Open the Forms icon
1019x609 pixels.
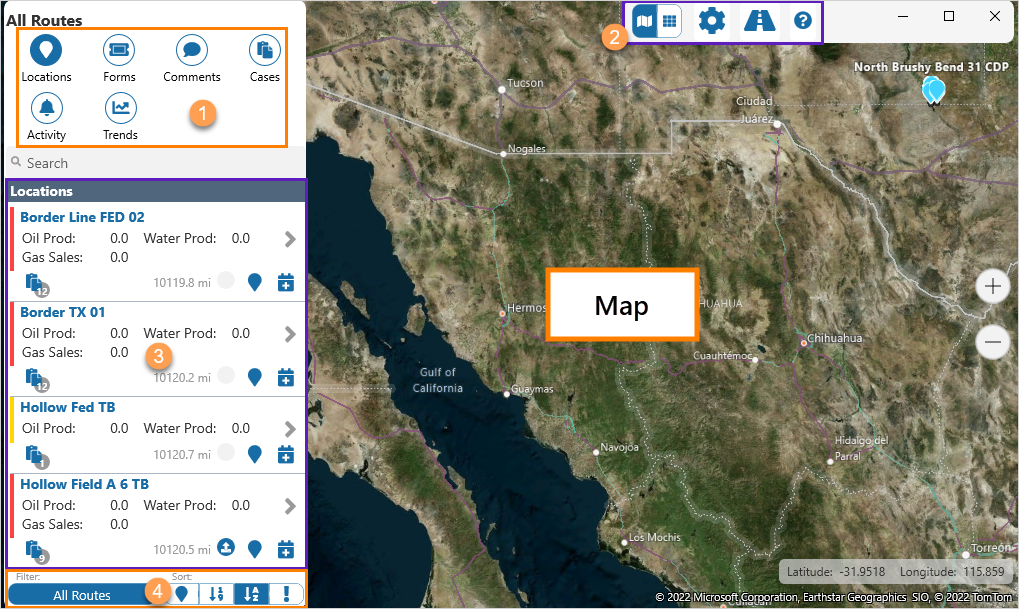[119, 49]
